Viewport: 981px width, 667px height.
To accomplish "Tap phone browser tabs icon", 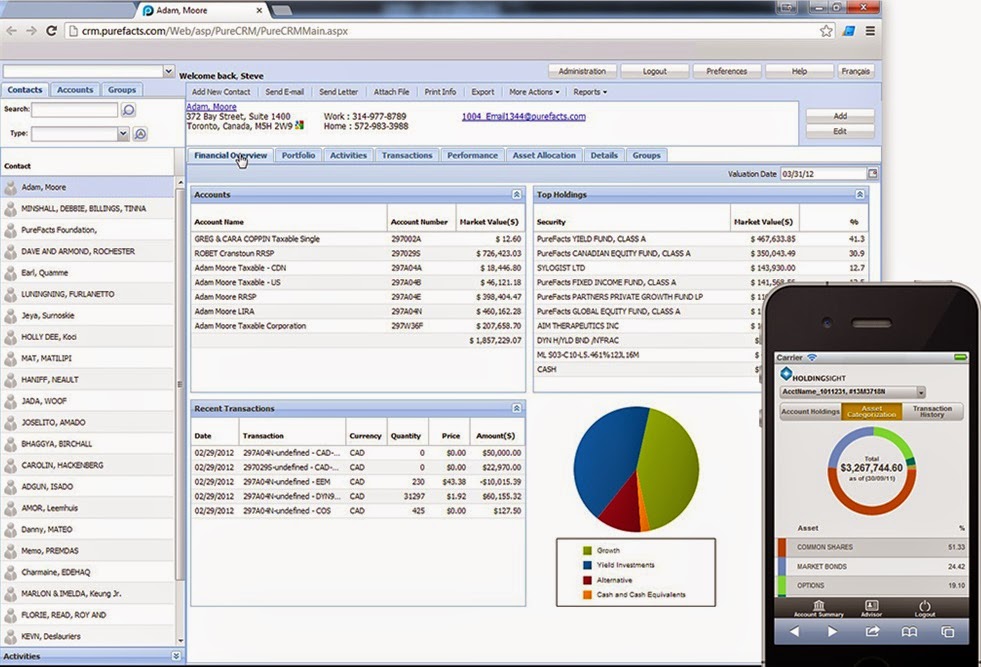I will [x=948, y=632].
